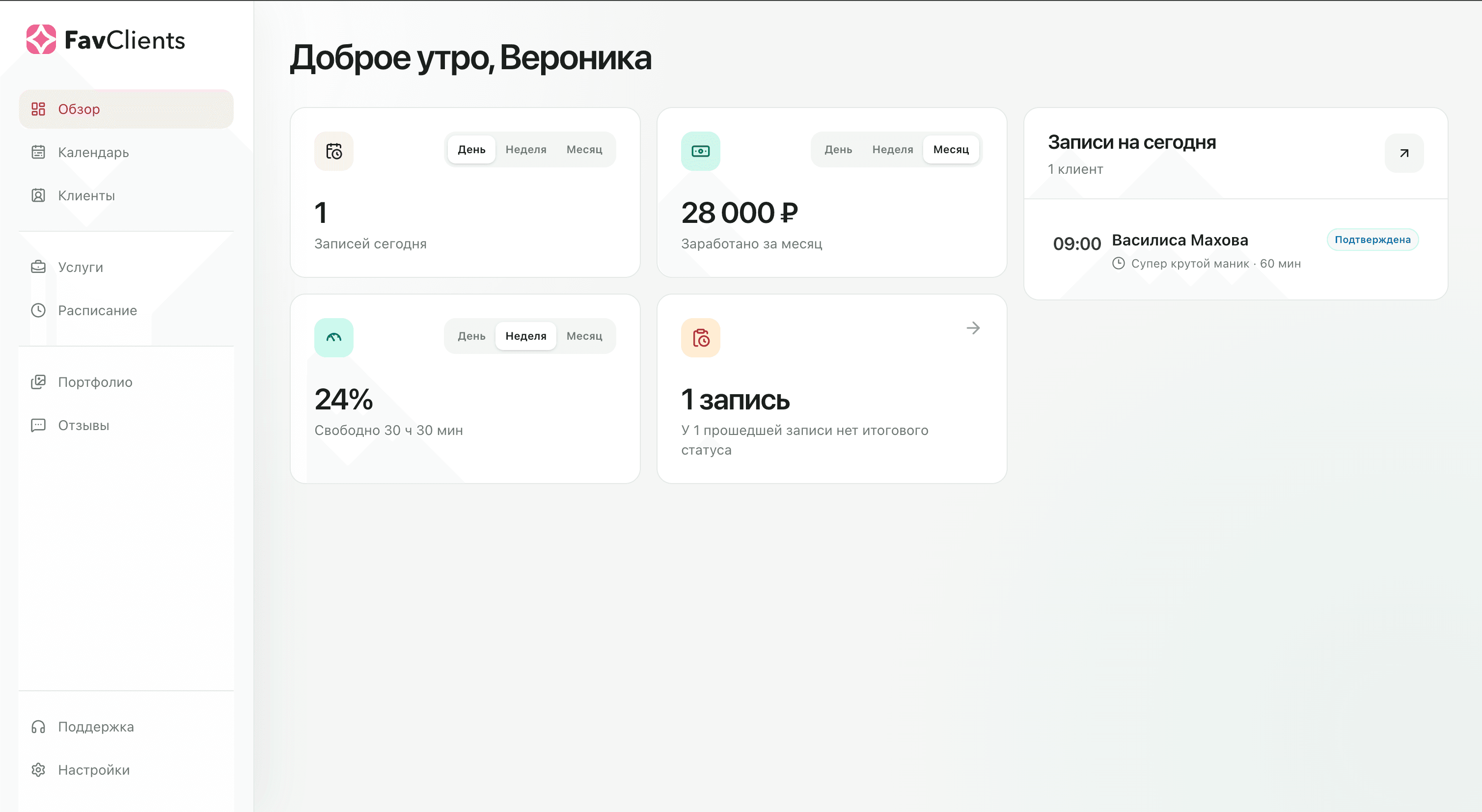
Task: Click the clipboard-clock icon on 1 запись card
Action: click(x=700, y=338)
